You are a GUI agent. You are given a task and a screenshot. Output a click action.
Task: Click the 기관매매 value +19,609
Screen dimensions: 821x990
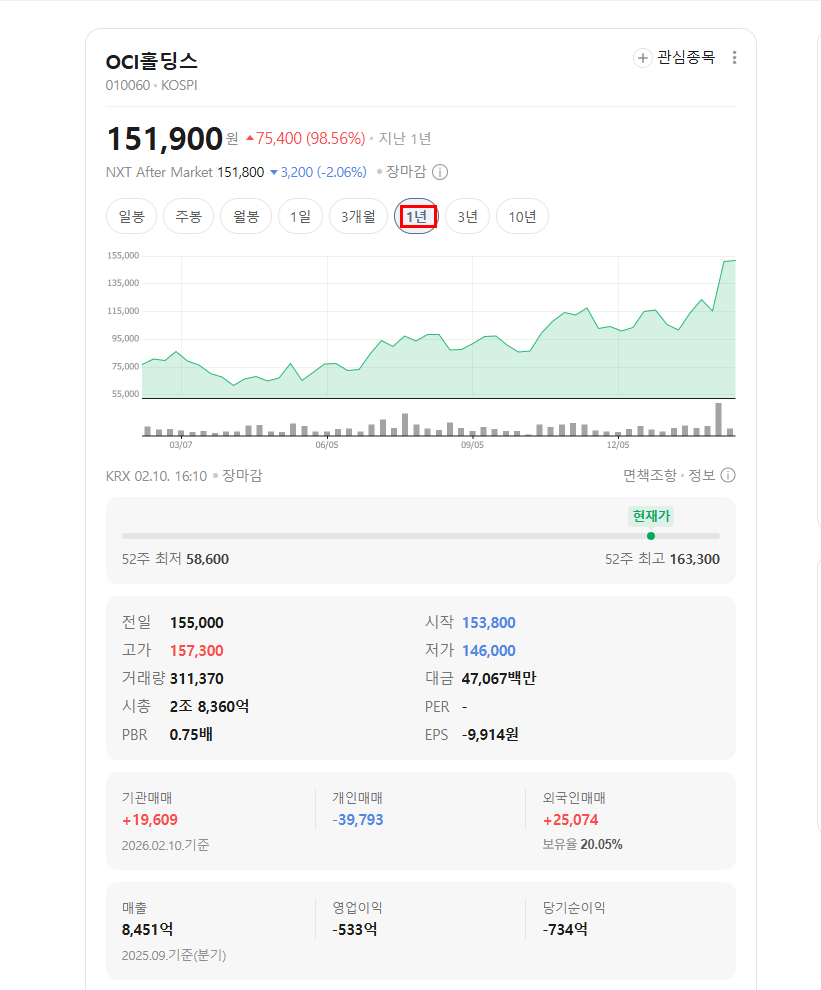[x=150, y=820]
